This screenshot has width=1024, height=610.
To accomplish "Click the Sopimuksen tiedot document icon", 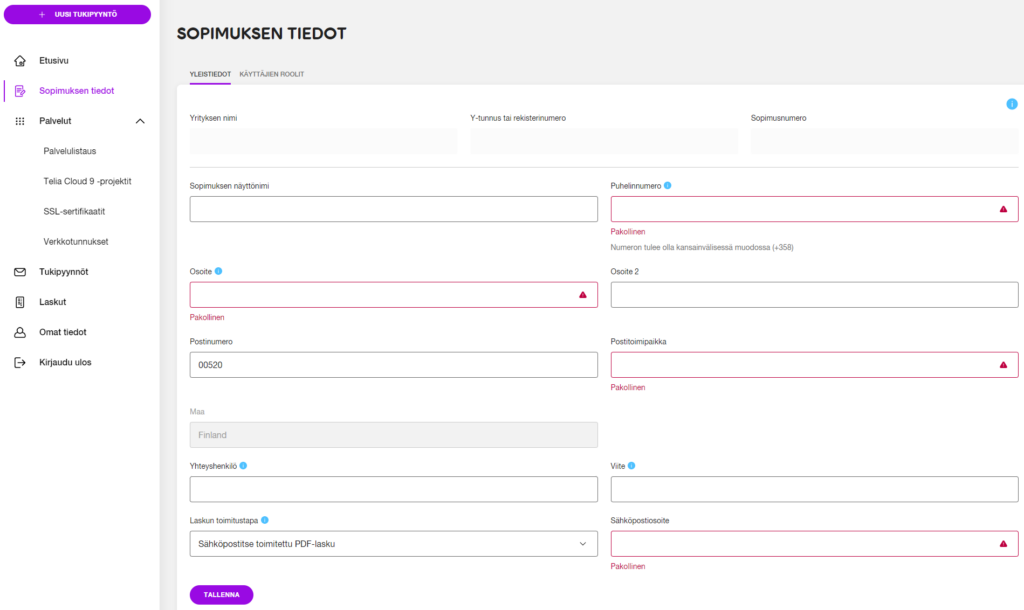I will (x=20, y=91).
